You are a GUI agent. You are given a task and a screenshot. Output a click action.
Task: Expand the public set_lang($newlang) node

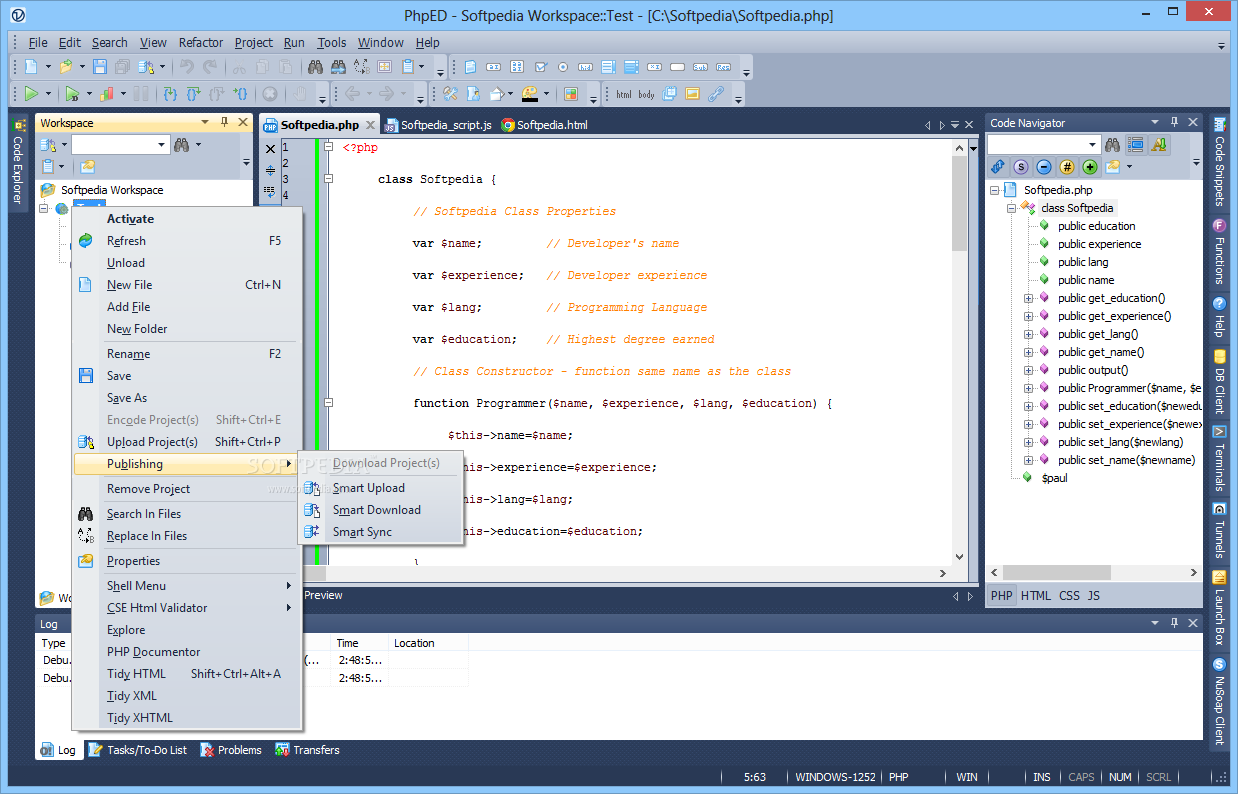pos(1028,442)
